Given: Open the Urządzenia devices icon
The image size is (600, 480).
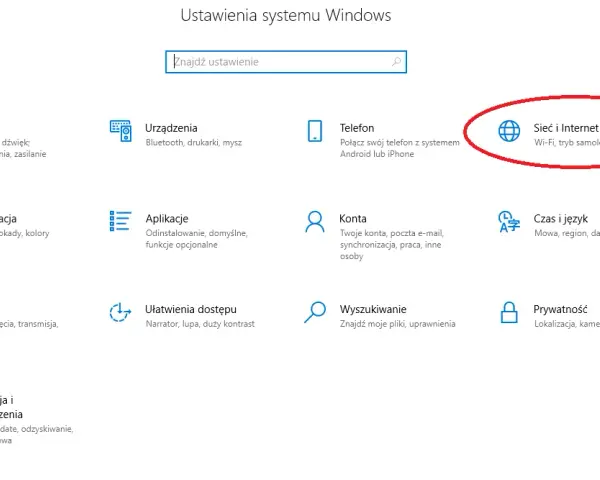Looking at the screenshot, I should coord(121,131).
